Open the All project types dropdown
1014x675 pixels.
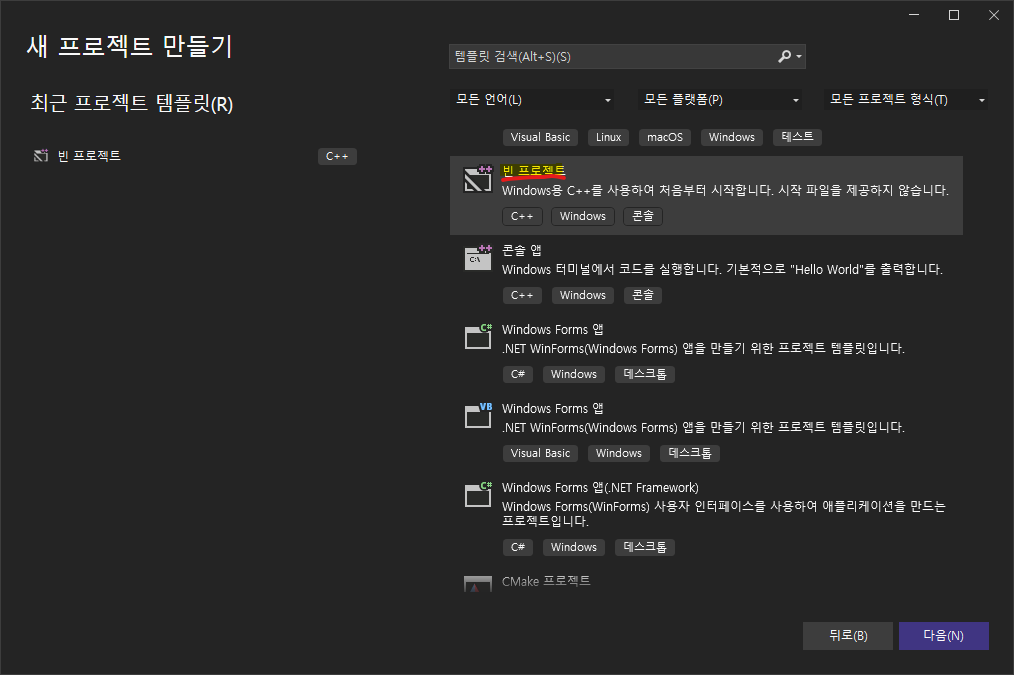(906, 100)
